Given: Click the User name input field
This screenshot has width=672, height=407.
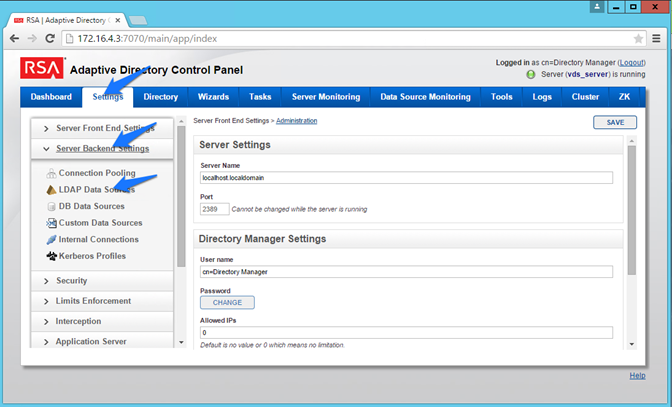Looking at the screenshot, I should pyautogui.click(x=406, y=272).
